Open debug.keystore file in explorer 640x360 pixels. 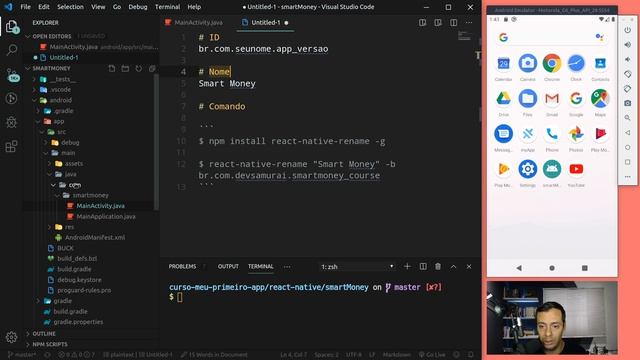tap(79, 280)
